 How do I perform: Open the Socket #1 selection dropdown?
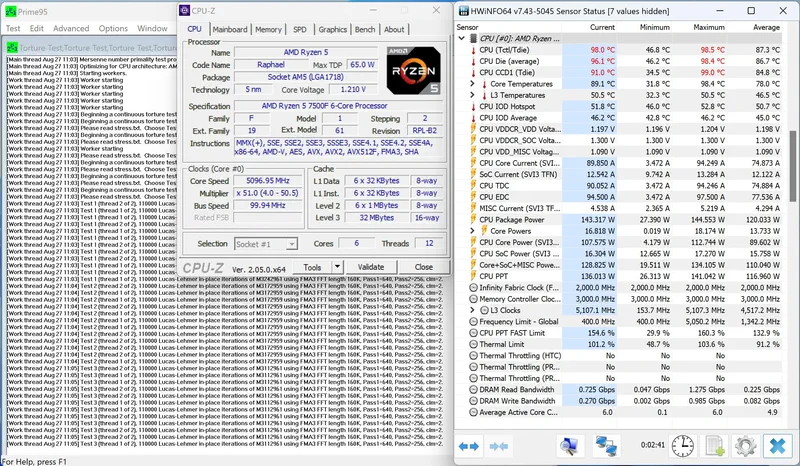pyautogui.click(x=291, y=244)
